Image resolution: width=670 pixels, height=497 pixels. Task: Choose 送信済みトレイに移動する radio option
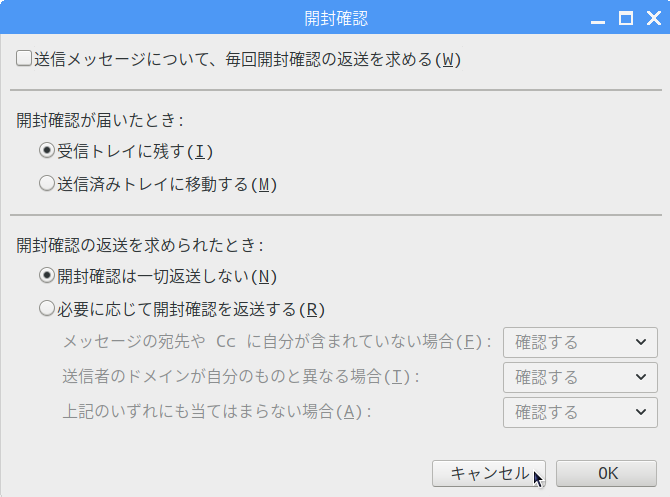click(x=47, y=184)
